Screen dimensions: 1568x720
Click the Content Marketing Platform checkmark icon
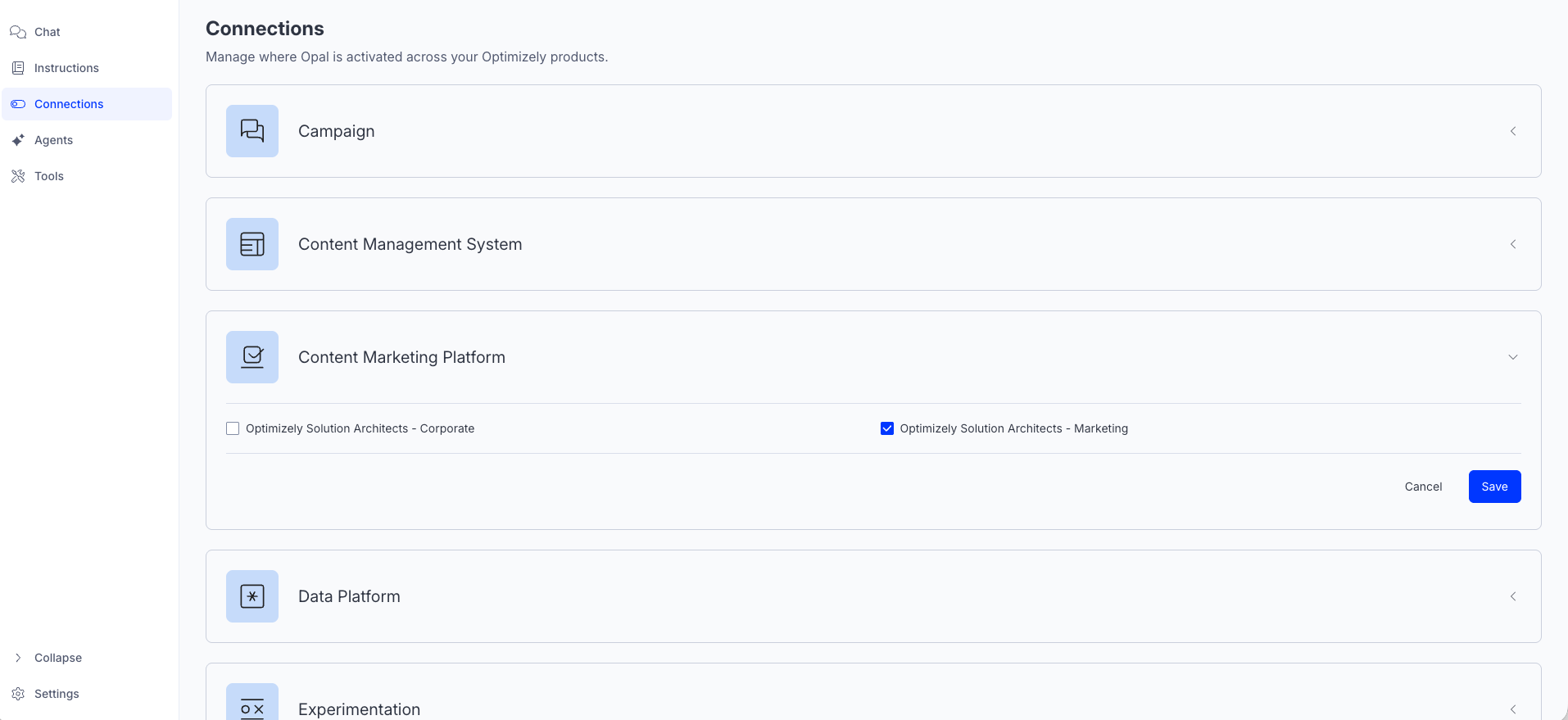252,357
